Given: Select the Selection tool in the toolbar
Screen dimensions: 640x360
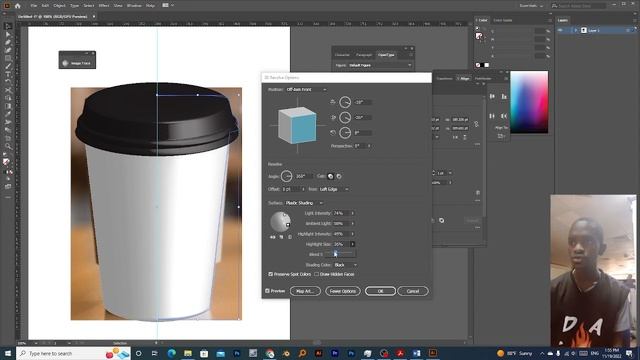Looking at the screenshot, I should coord(8,27).
